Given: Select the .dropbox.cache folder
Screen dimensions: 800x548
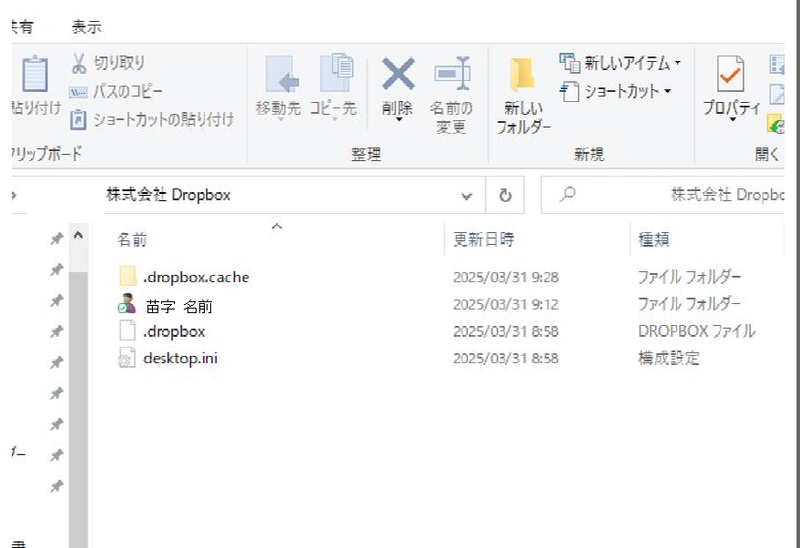Looking at the screenshot, I should point(196,277).
